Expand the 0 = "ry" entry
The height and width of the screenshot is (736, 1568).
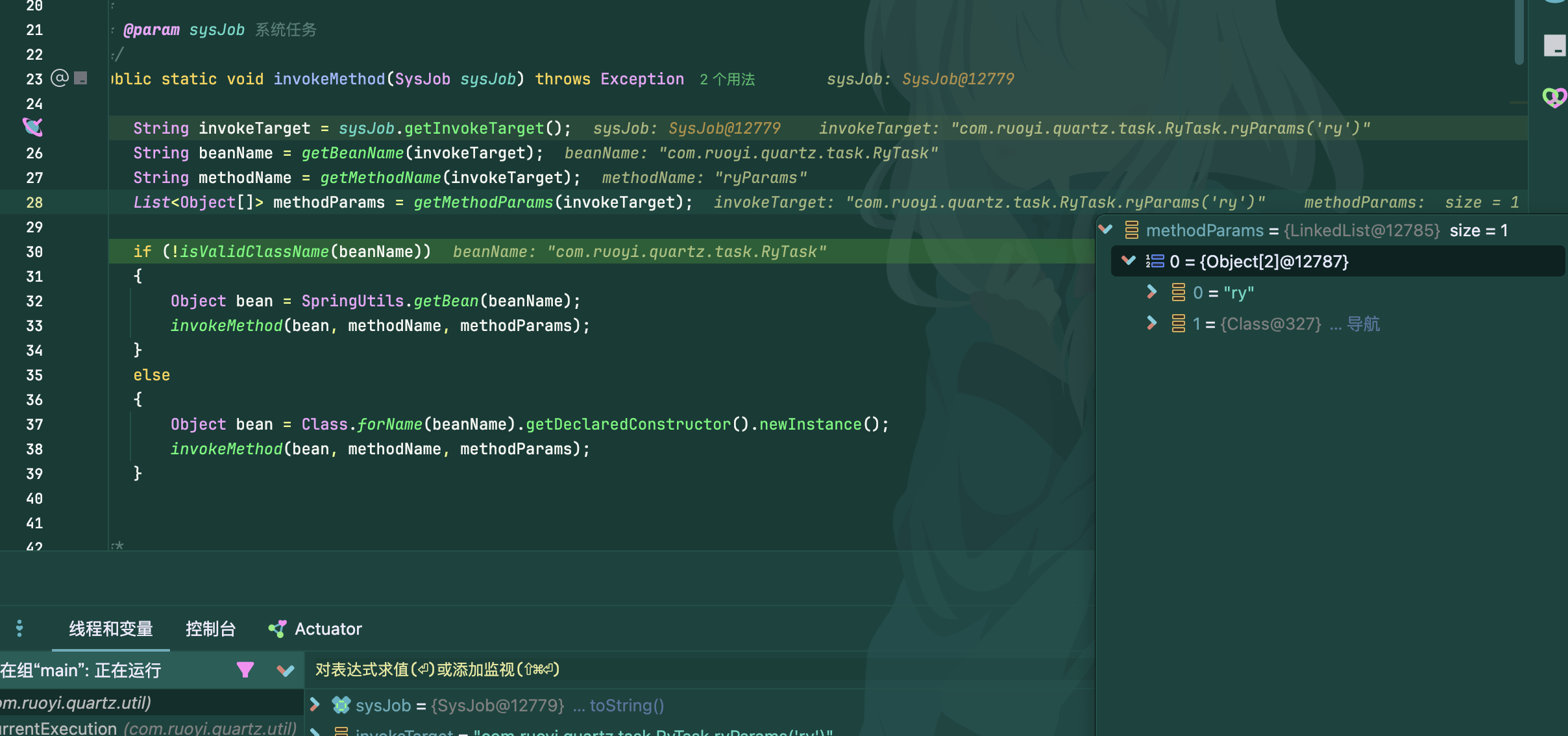1152,292
